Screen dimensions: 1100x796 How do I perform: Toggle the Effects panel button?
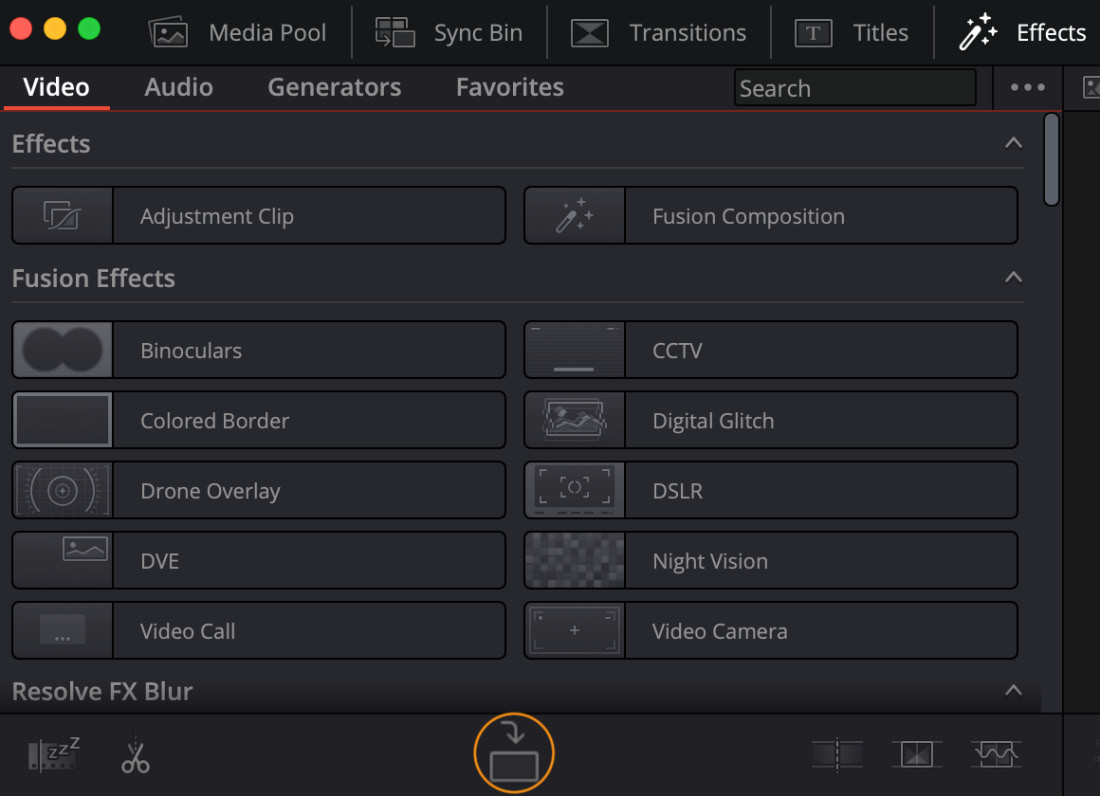pyautogui.click(x=1021, y=32)
